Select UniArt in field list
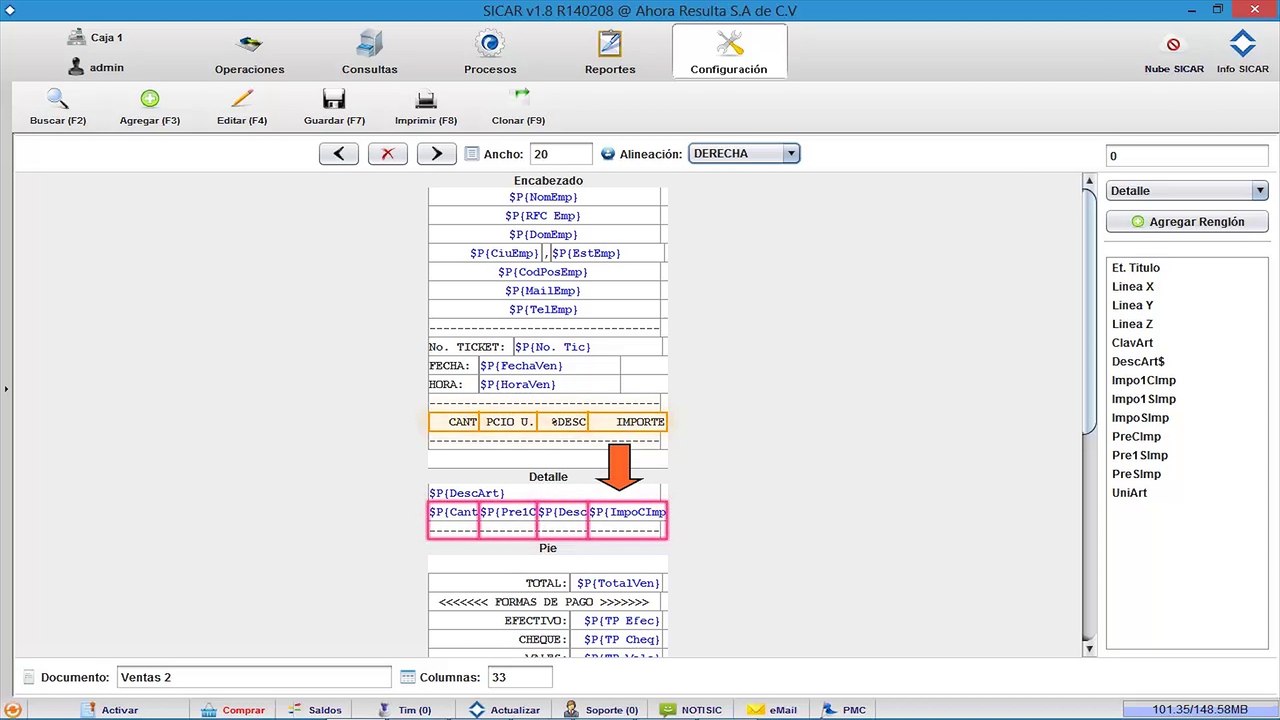Viewport: 1280px width, 720px height. tap(1130, 493)
